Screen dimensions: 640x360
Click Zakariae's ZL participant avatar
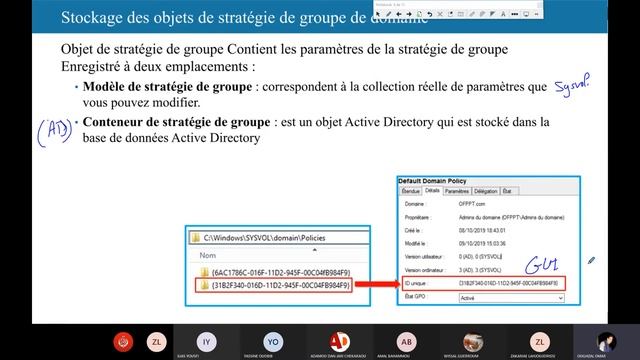[540, 342]
